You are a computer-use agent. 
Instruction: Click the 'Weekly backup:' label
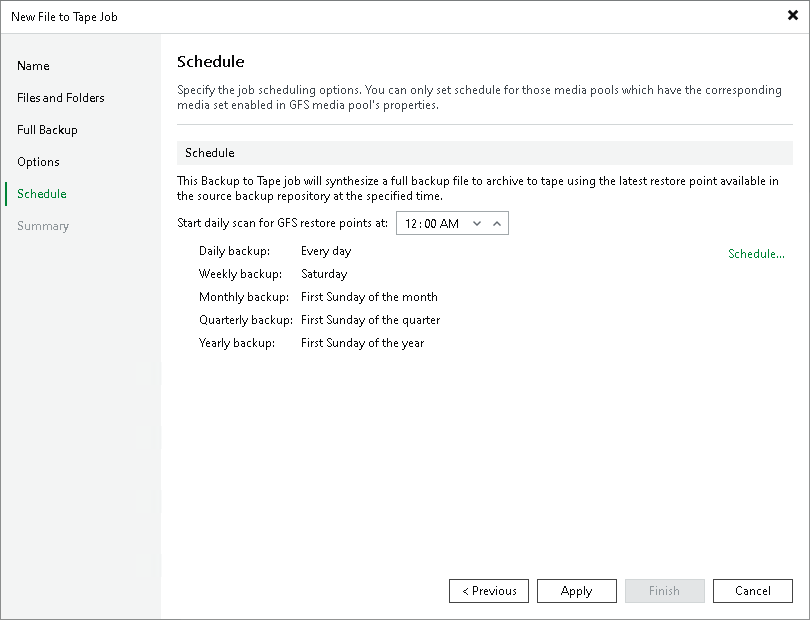pyautogui.click(x=240, y=274)
